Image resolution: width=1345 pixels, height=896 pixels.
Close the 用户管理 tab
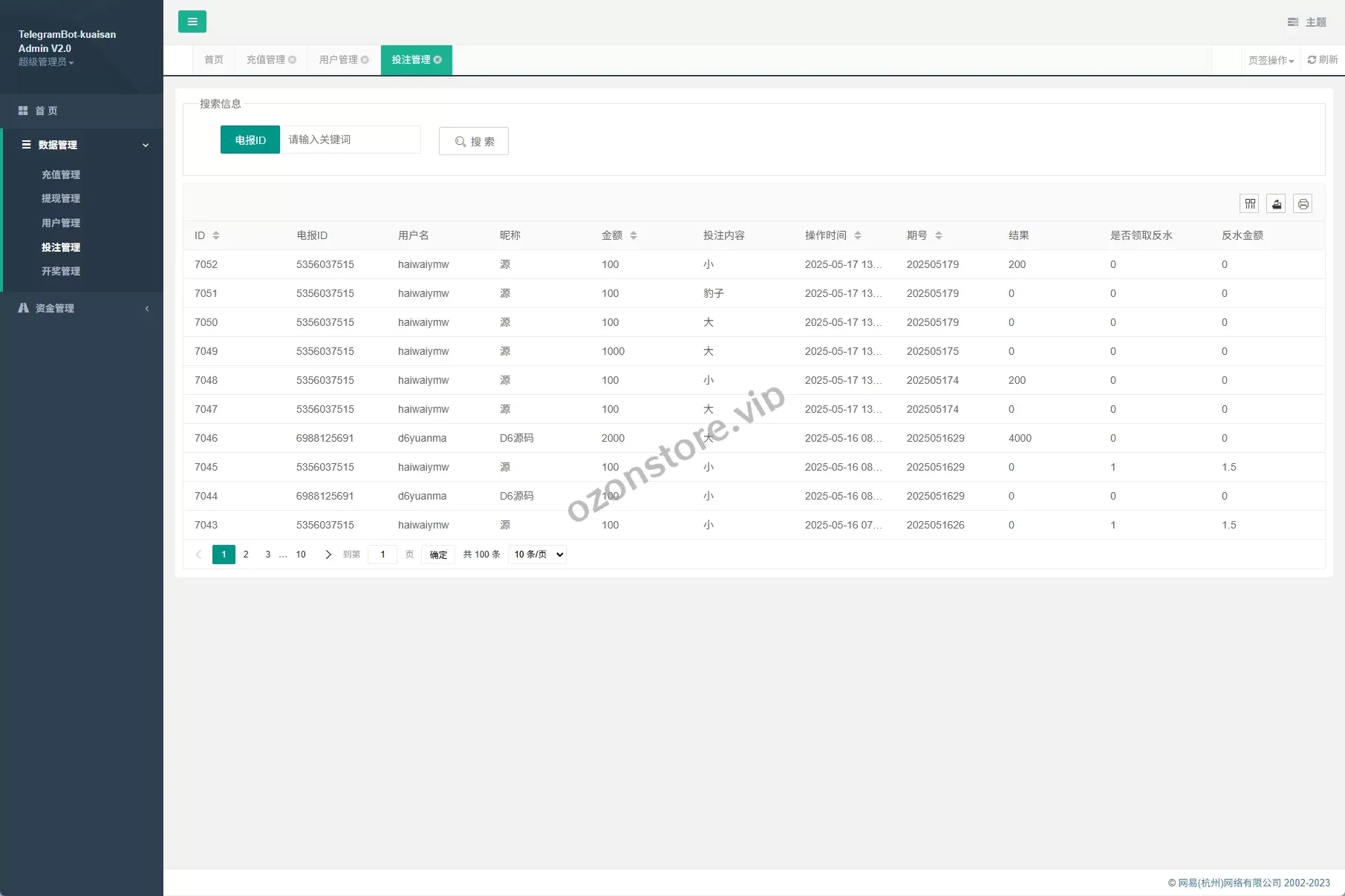[x=365, y=60]
